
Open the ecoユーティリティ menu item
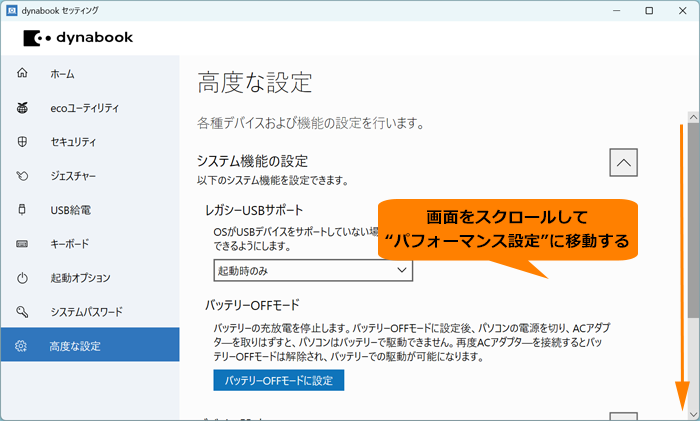pos(90,108)
